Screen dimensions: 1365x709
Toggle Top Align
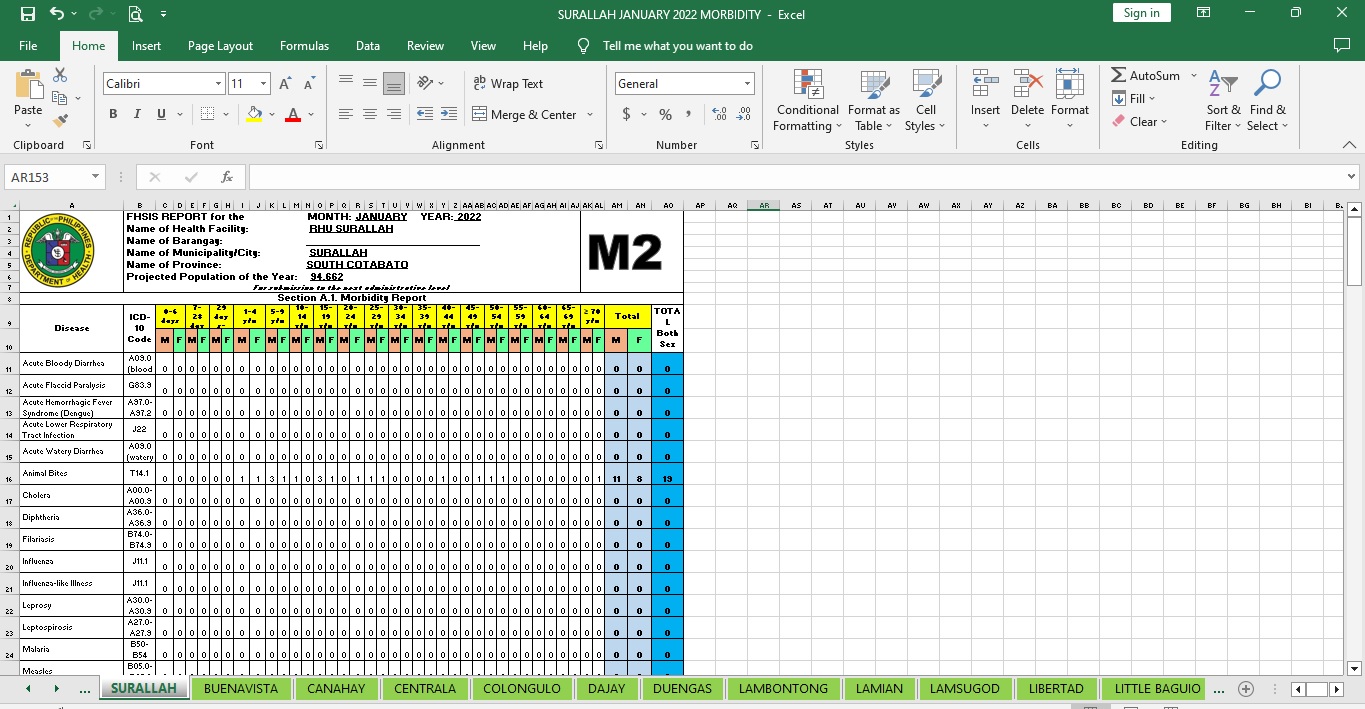(x=346, y=83)
